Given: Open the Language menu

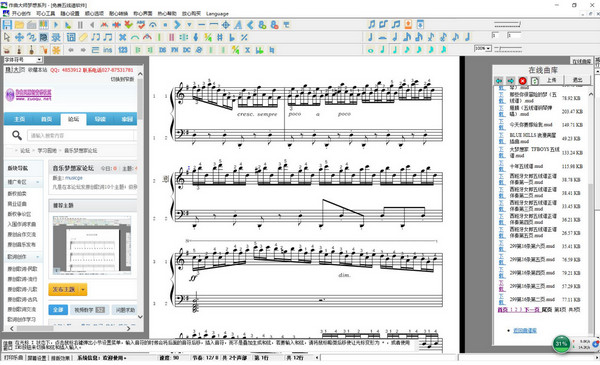Looking at the screenshot, I should click(217, 13).
